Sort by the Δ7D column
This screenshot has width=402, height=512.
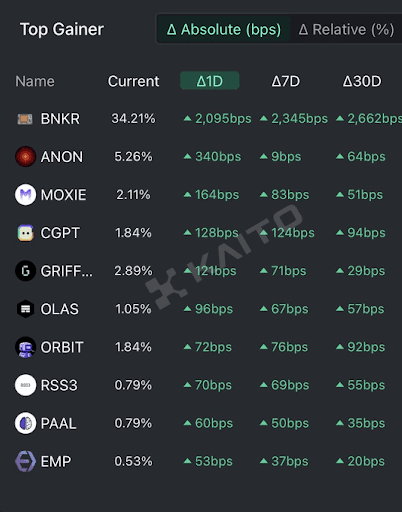click(x=286, y=81)
